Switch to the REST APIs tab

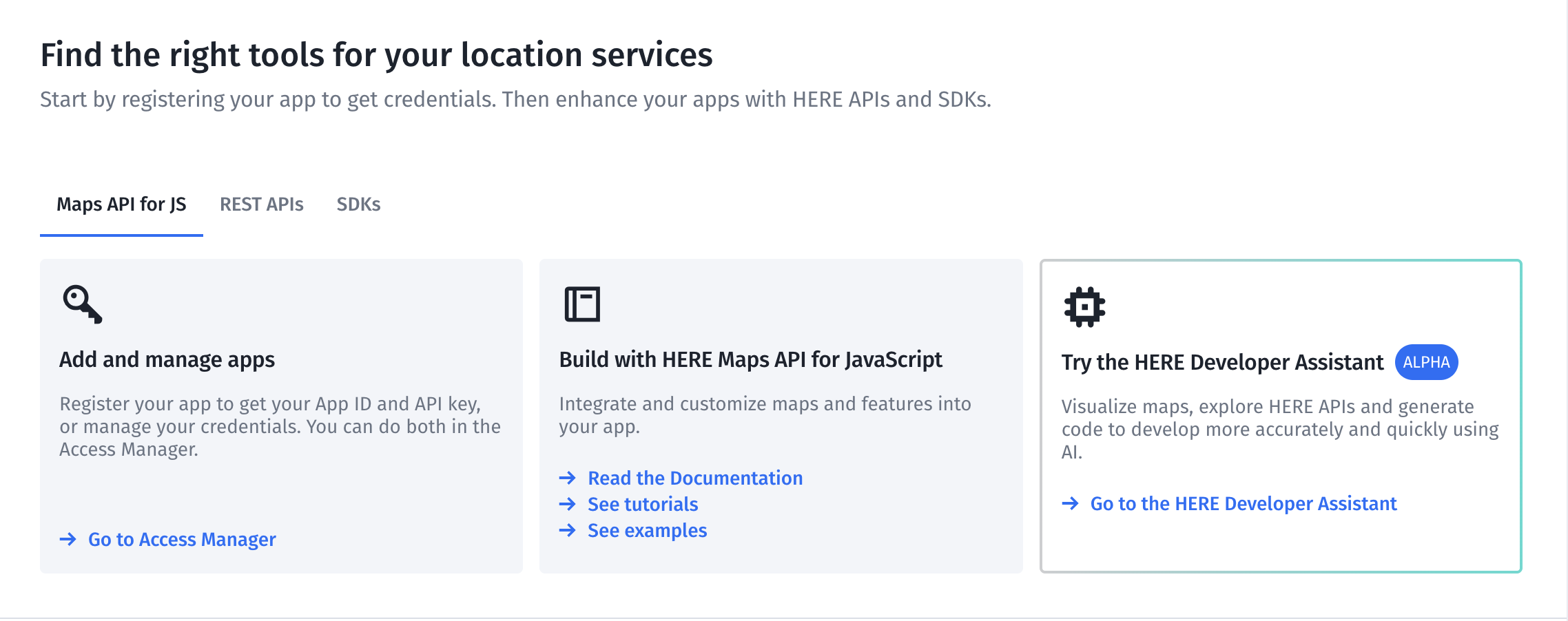coord(262,204)
